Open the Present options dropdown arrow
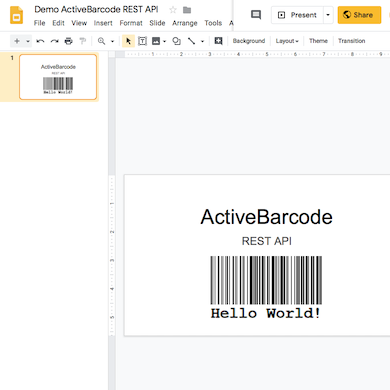The width and height of the screenshot is (390, 390). 328,15
